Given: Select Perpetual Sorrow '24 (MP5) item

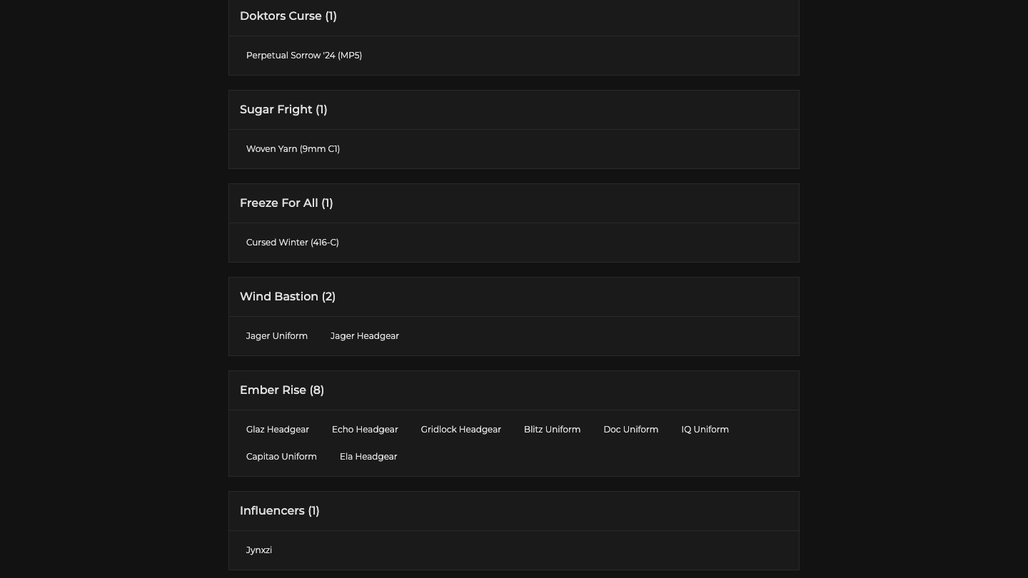Looking at the screenshot, I should point(304,56).
